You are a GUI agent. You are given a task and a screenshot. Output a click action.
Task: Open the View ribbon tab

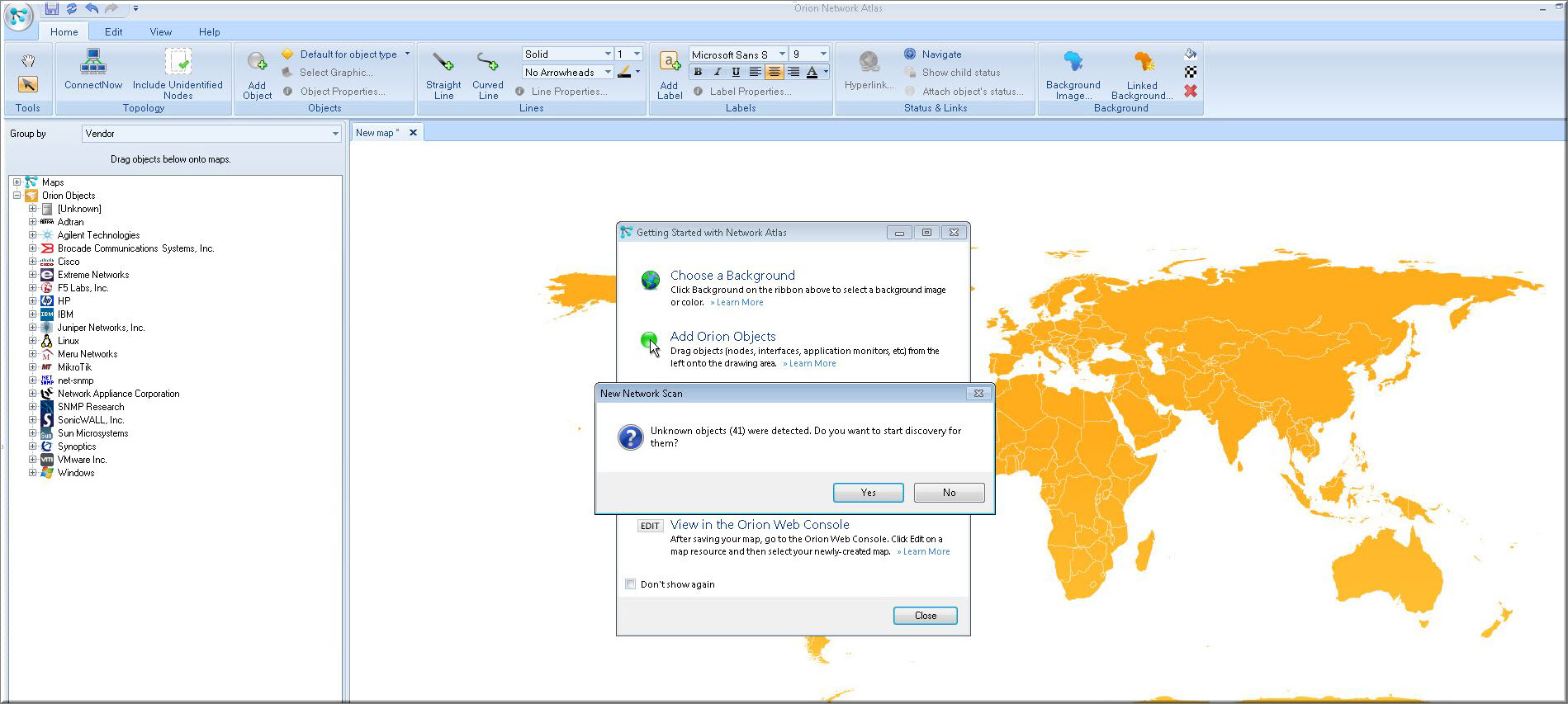tap(161, 32)
